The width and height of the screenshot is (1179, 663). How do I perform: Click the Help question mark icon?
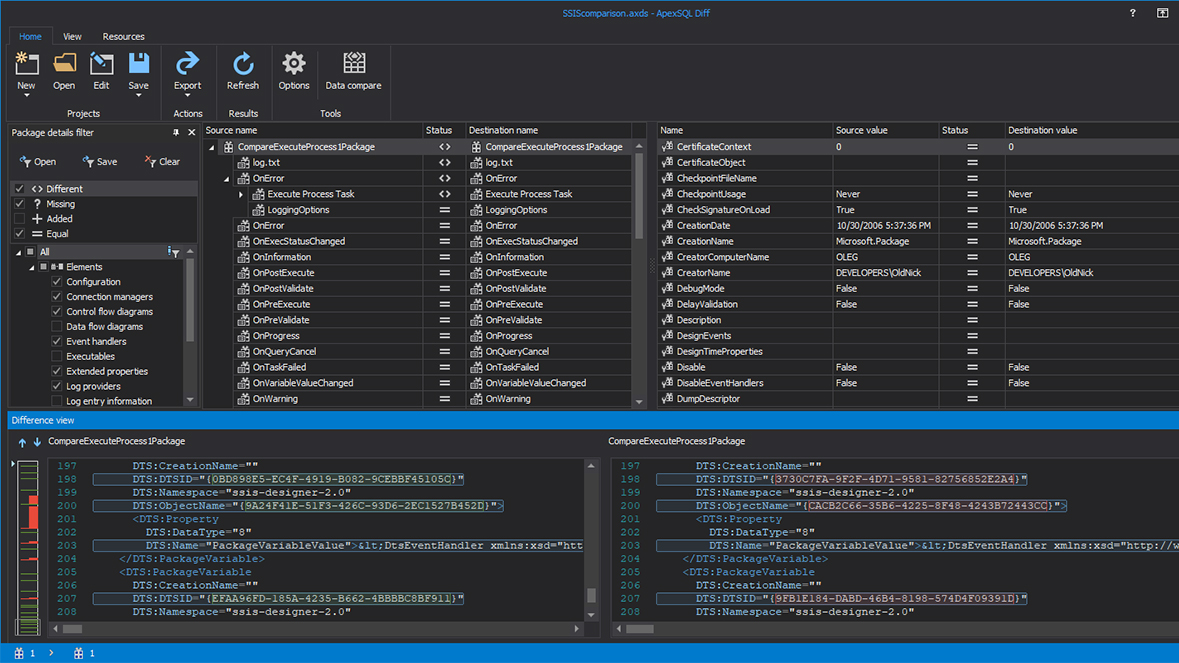coord(1131,13)
